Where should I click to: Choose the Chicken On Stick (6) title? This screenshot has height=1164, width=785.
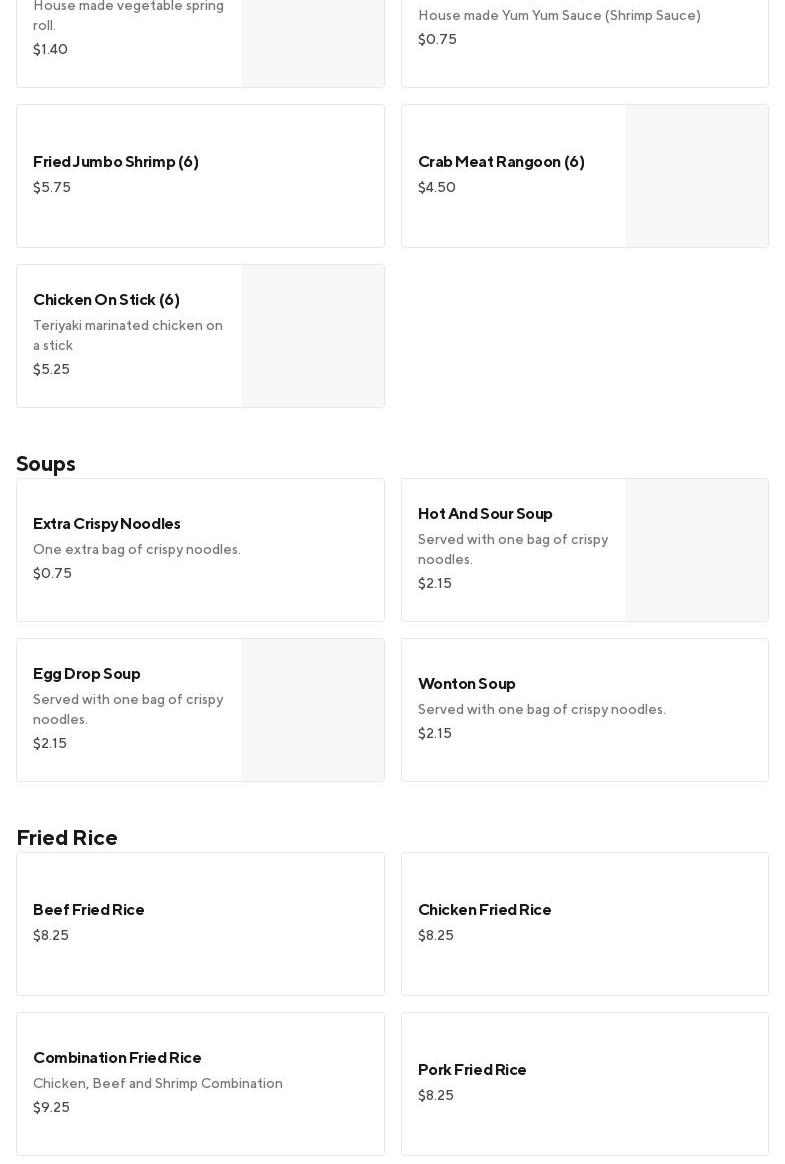pos(106,300)
